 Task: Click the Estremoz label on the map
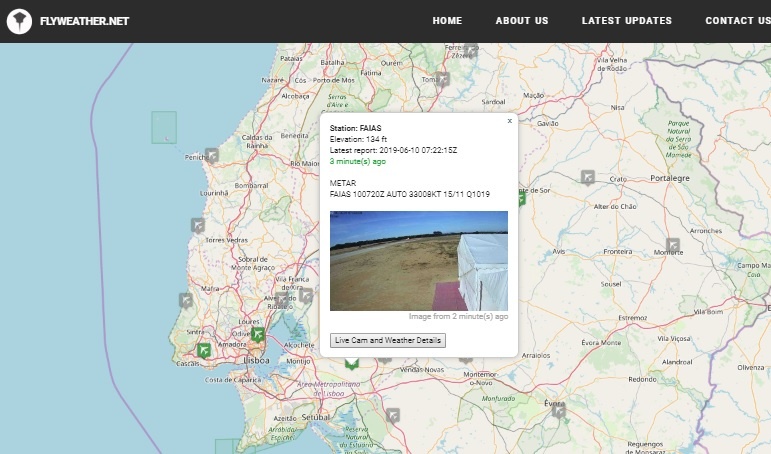[632, 318]
